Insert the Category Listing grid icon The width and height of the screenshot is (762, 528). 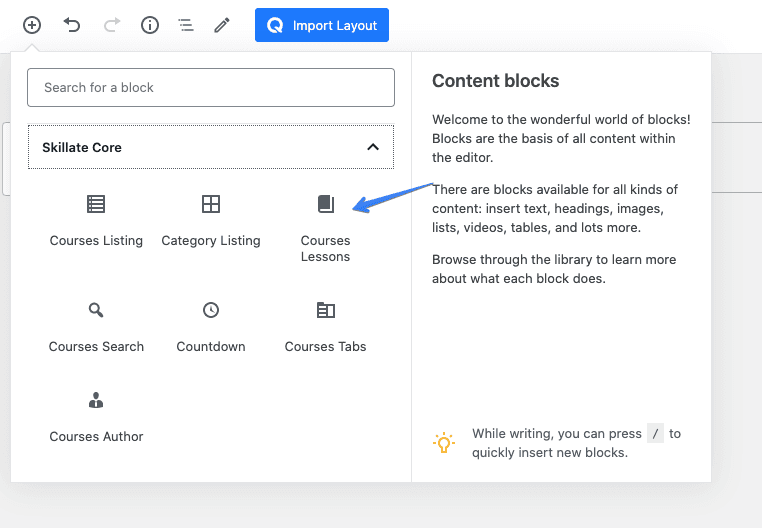(211, 204)
